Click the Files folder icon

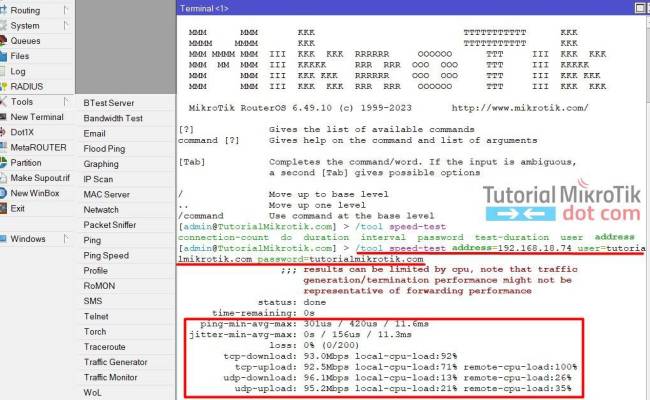(x=3, y=56)
